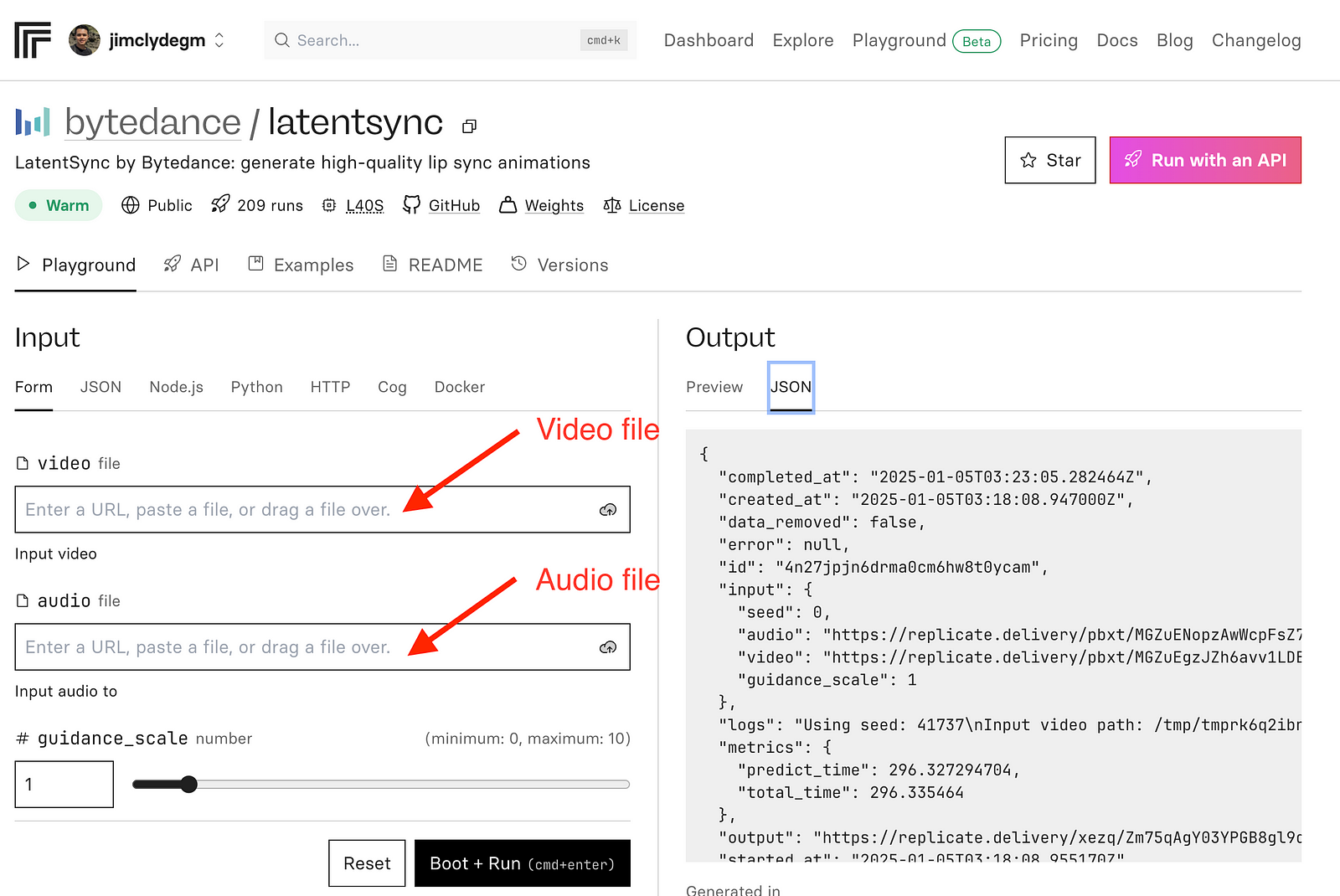Select the upload icon in video file field
Screen dimensions: 1340x896
pos(608,509)
